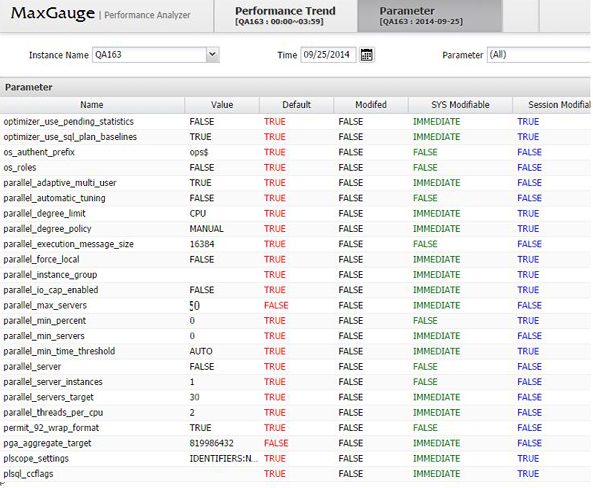Open the calendar date picker icon
The width and height of the screenshot is (593, 488).
[366, 55]
